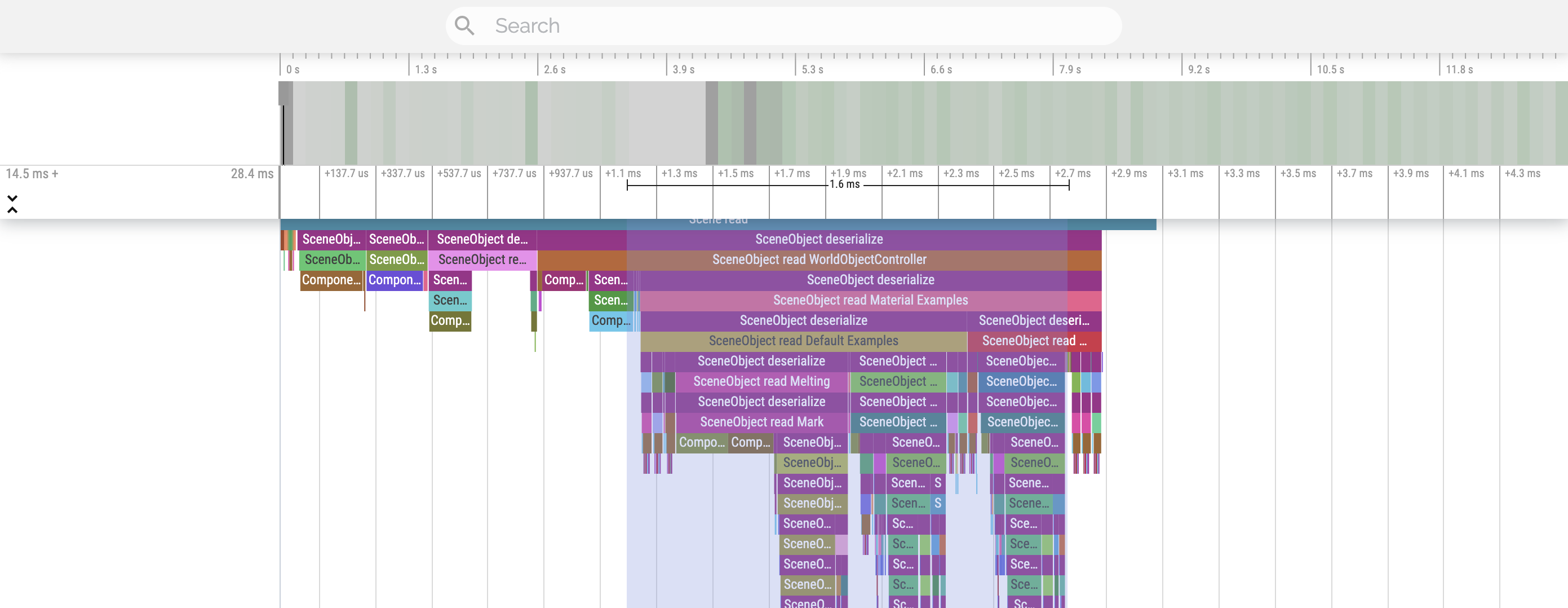
Task: Select the SceneObject read Melting slice
Action: pos(761,381)
